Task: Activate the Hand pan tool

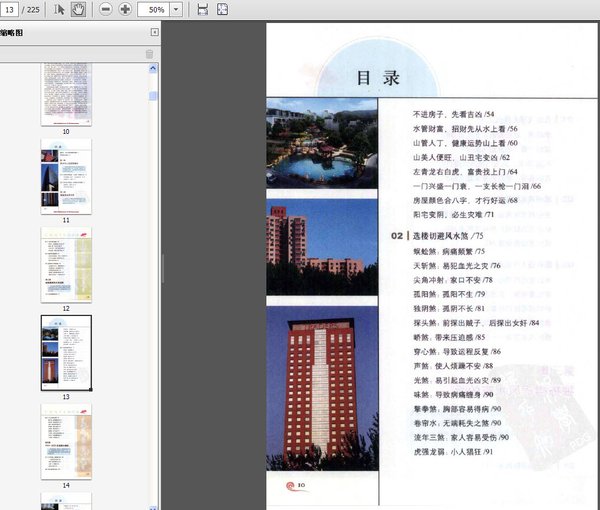Action: point(78,9)
